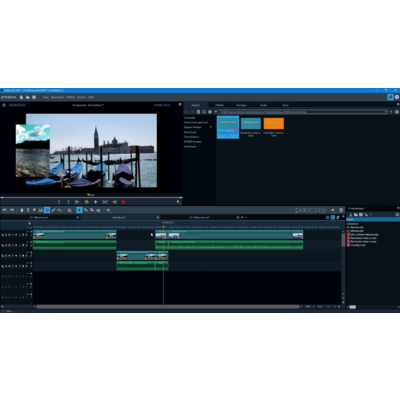Activate the mouse pointer selection mode icon
400x400 pixels.
pos(79,210)
